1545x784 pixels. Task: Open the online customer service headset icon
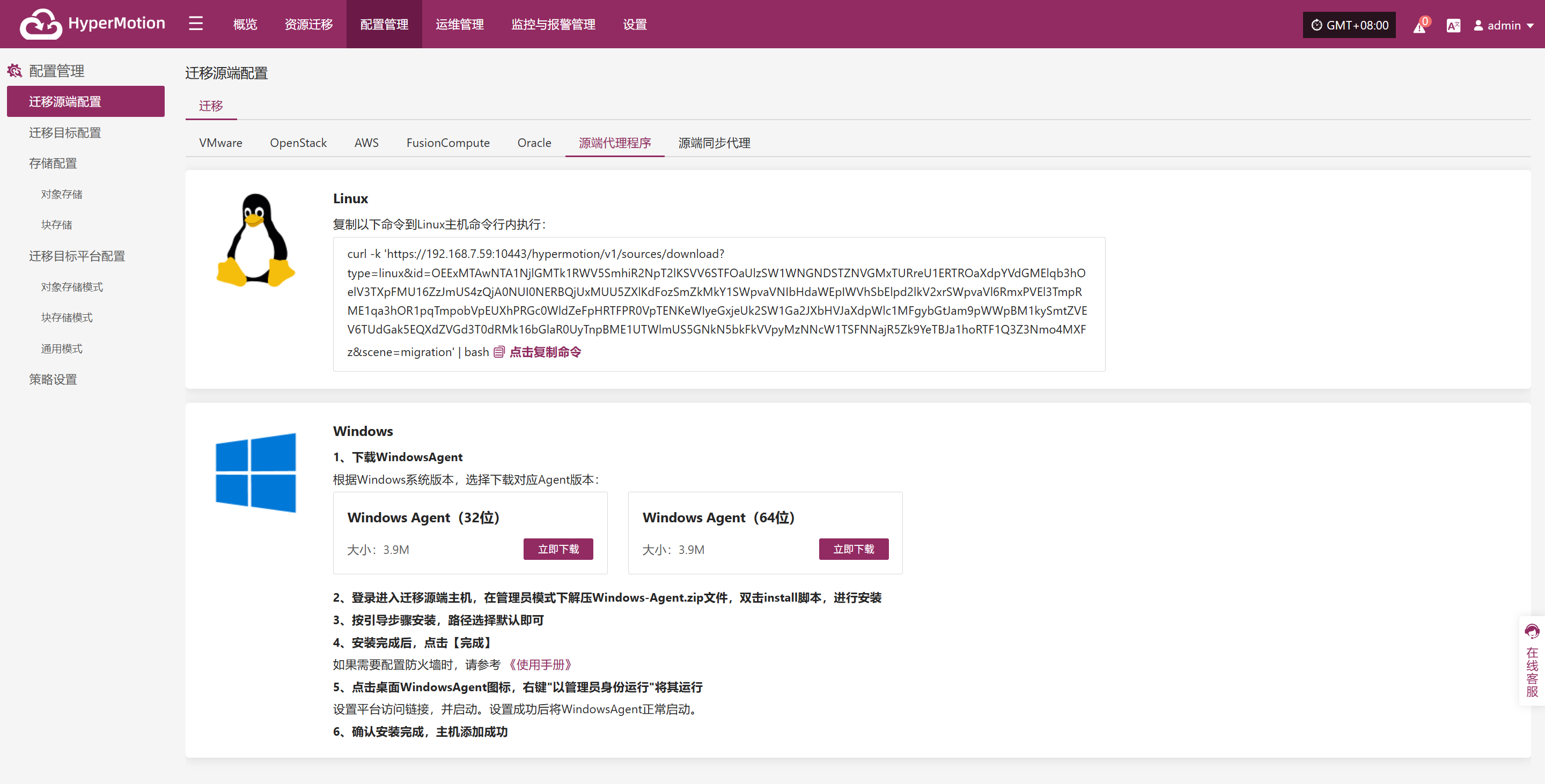(x=1532, y=631)
